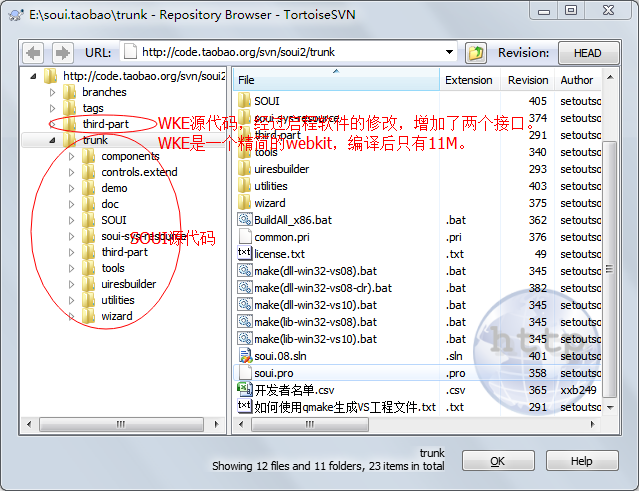Open the URL combo box dropdown arrow
This screenshot has height=491, width=639.
tap(449, 52)
